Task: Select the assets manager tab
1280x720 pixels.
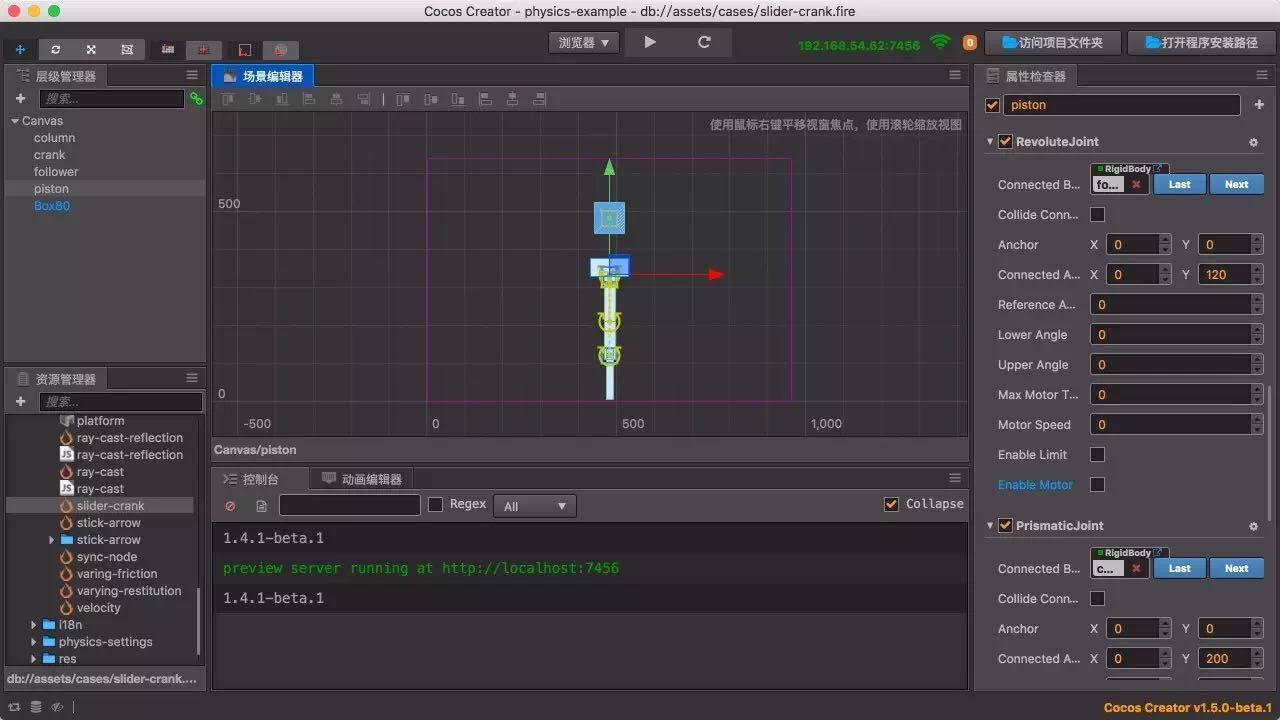Action: [x=56, y=379]
